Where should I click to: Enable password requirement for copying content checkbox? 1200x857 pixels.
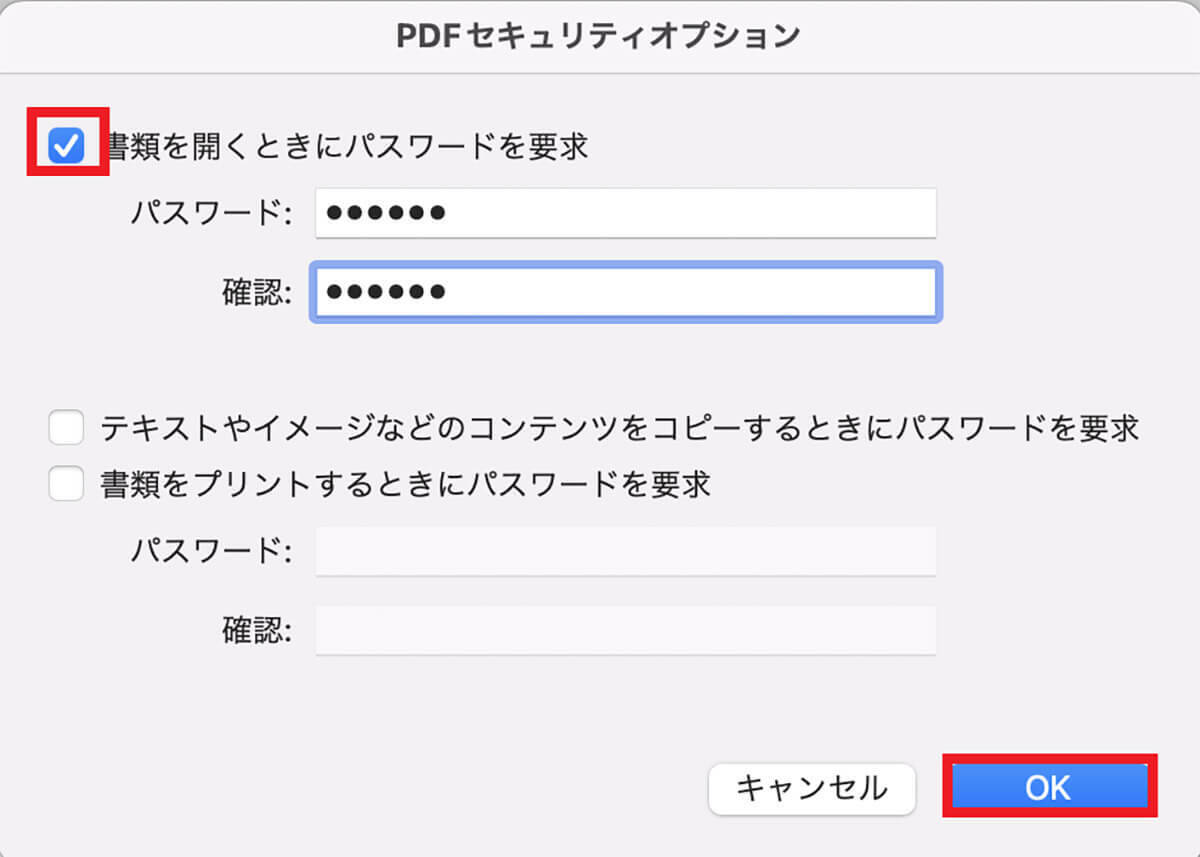tap(66, 429)
